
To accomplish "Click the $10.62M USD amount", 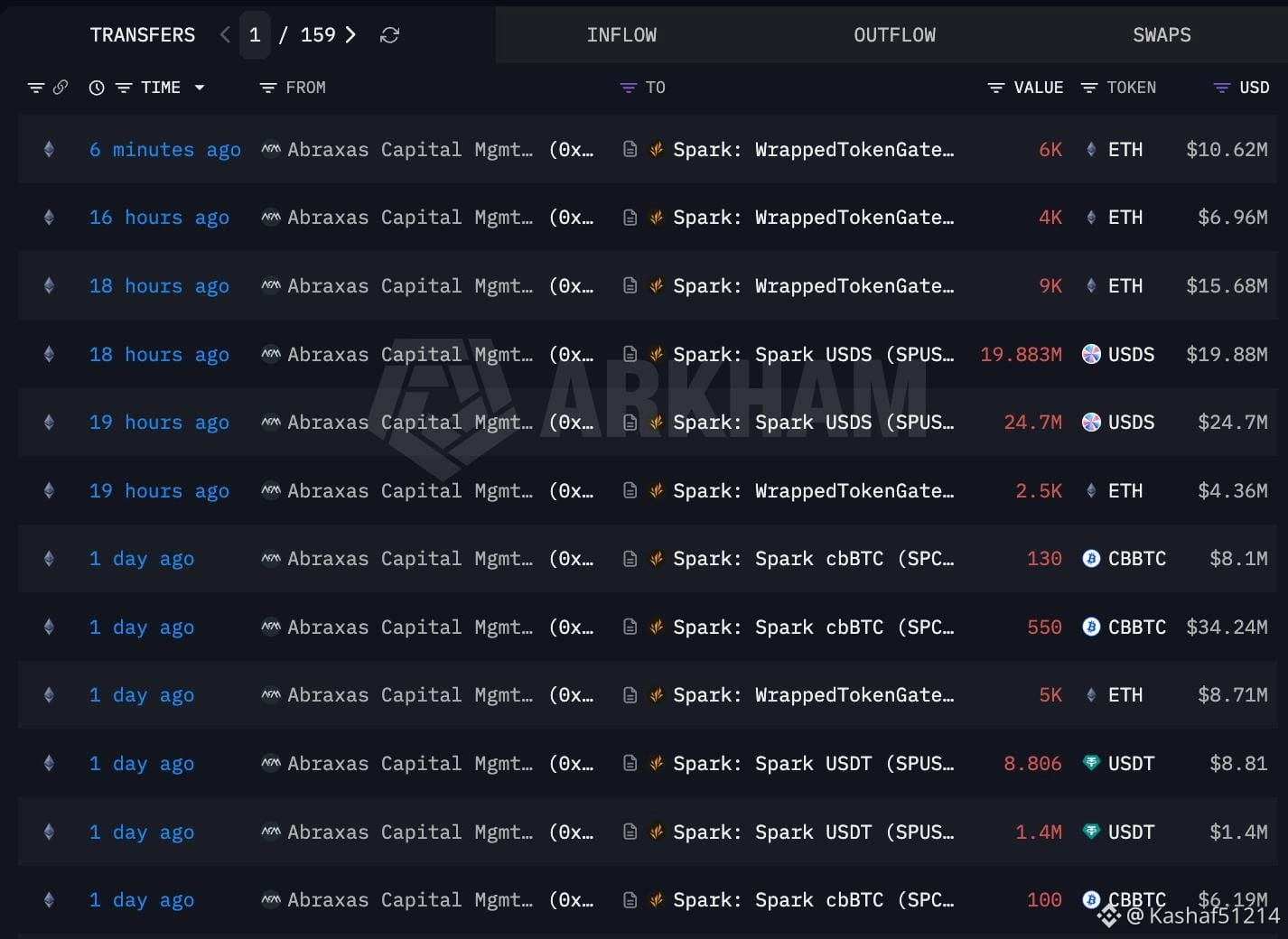I will [x=1227, y=150].
